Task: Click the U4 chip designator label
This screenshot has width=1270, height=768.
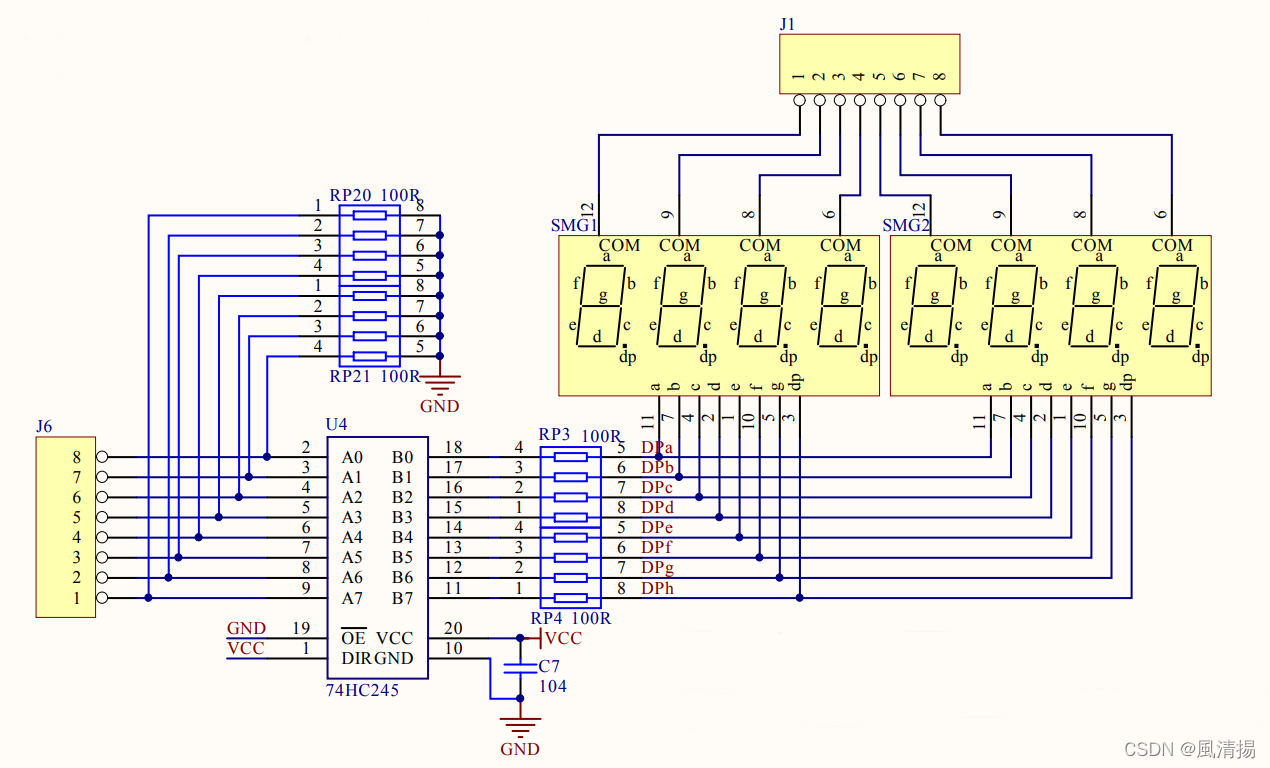Action: tap(336, 425)
